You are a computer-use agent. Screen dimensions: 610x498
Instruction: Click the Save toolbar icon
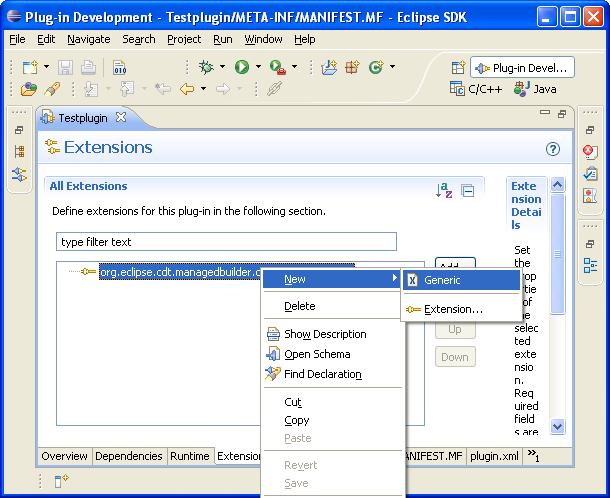65,67
